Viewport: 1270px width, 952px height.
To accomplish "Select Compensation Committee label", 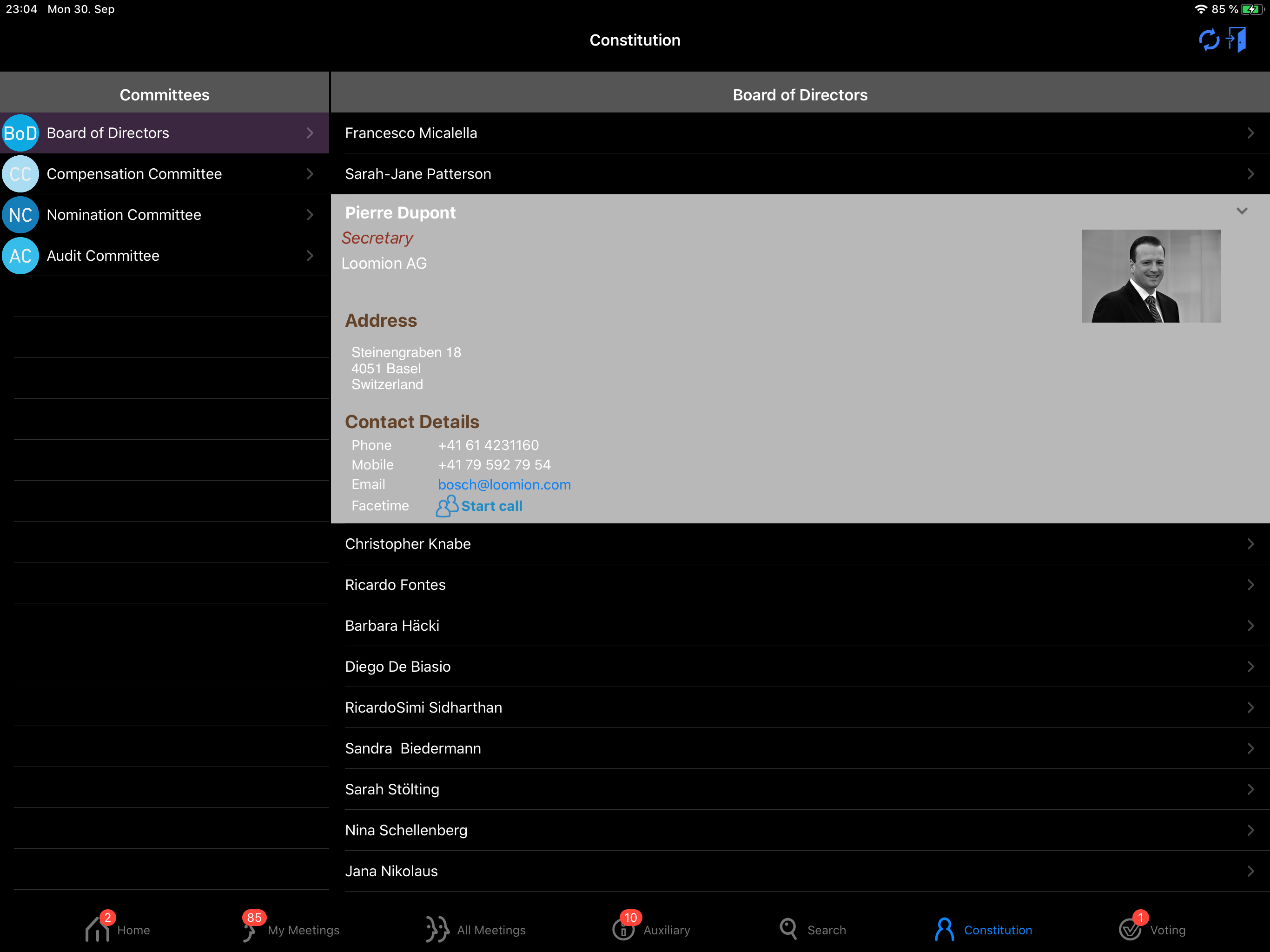I will coord(134,174).
